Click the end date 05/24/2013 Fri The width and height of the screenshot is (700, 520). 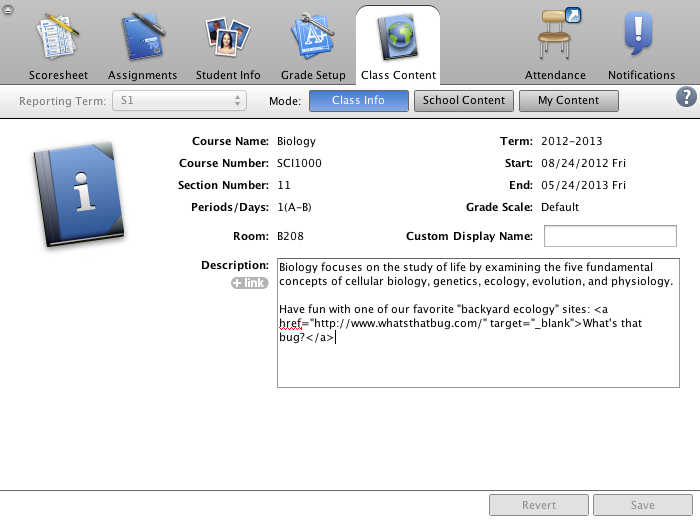tap(583, 185)
